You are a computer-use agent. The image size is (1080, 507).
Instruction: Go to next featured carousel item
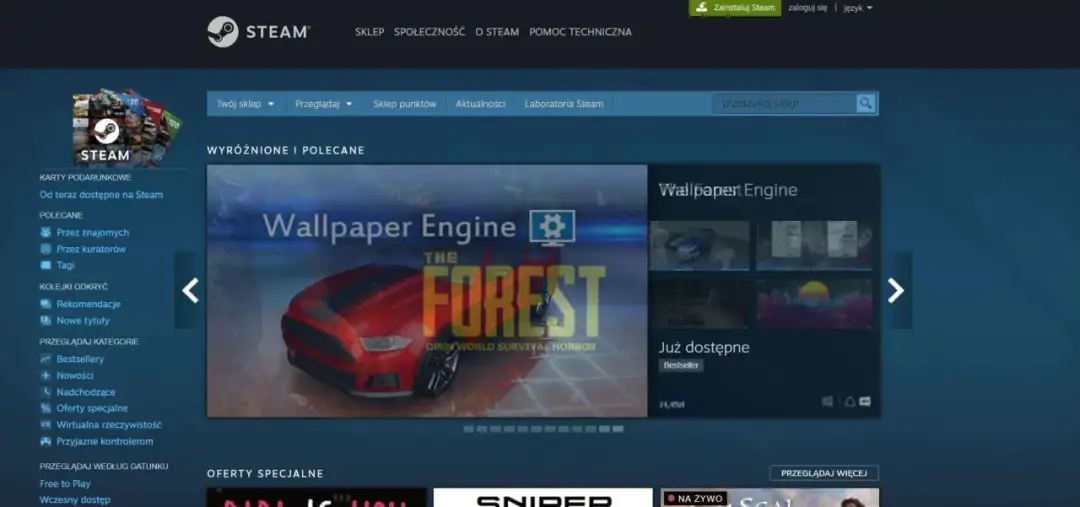tap(896, 291)
